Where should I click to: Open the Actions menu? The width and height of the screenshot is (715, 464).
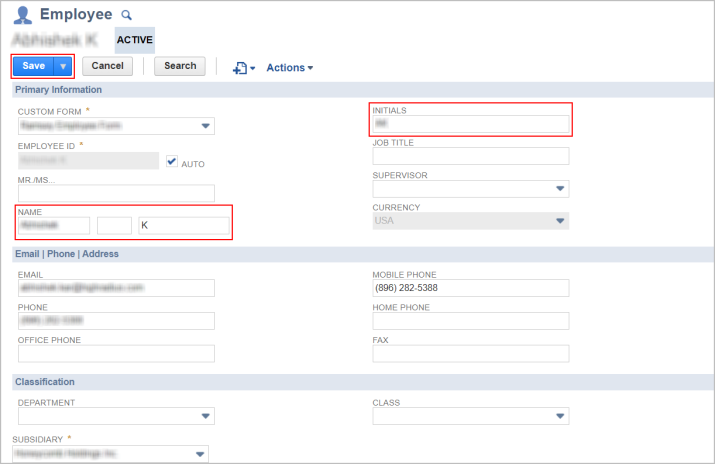(289, 67)
